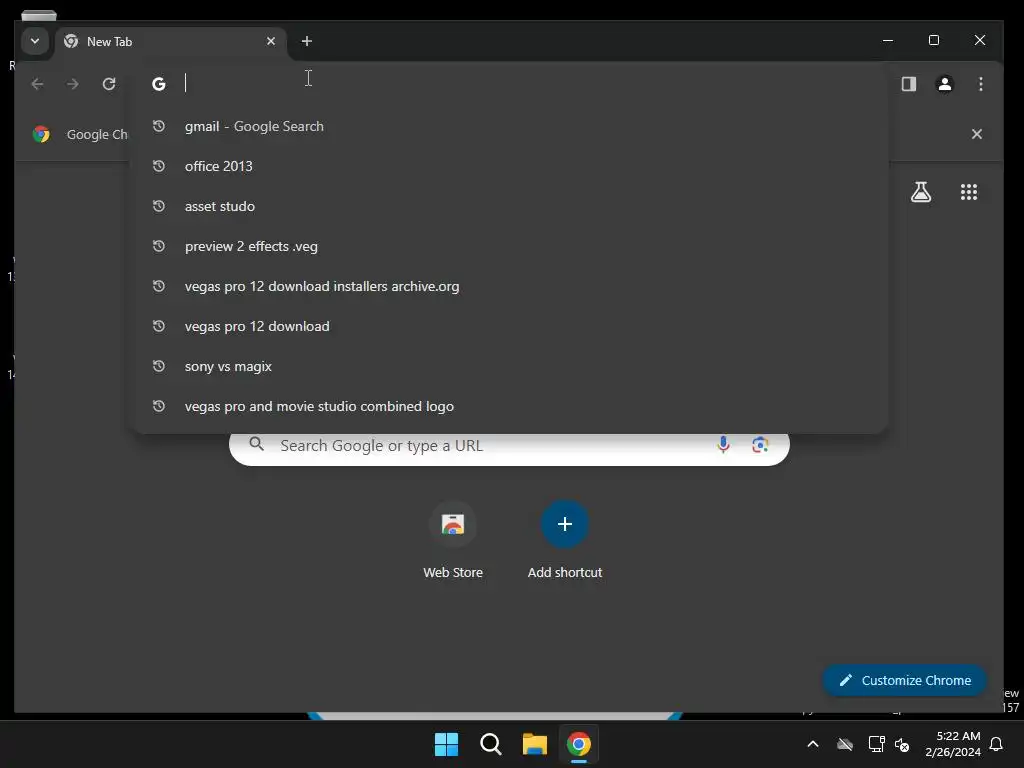Choose the 'vegas pro 12 download' suggestion
This screenshot has height=768, width=1024.
(x=509, y=326)
